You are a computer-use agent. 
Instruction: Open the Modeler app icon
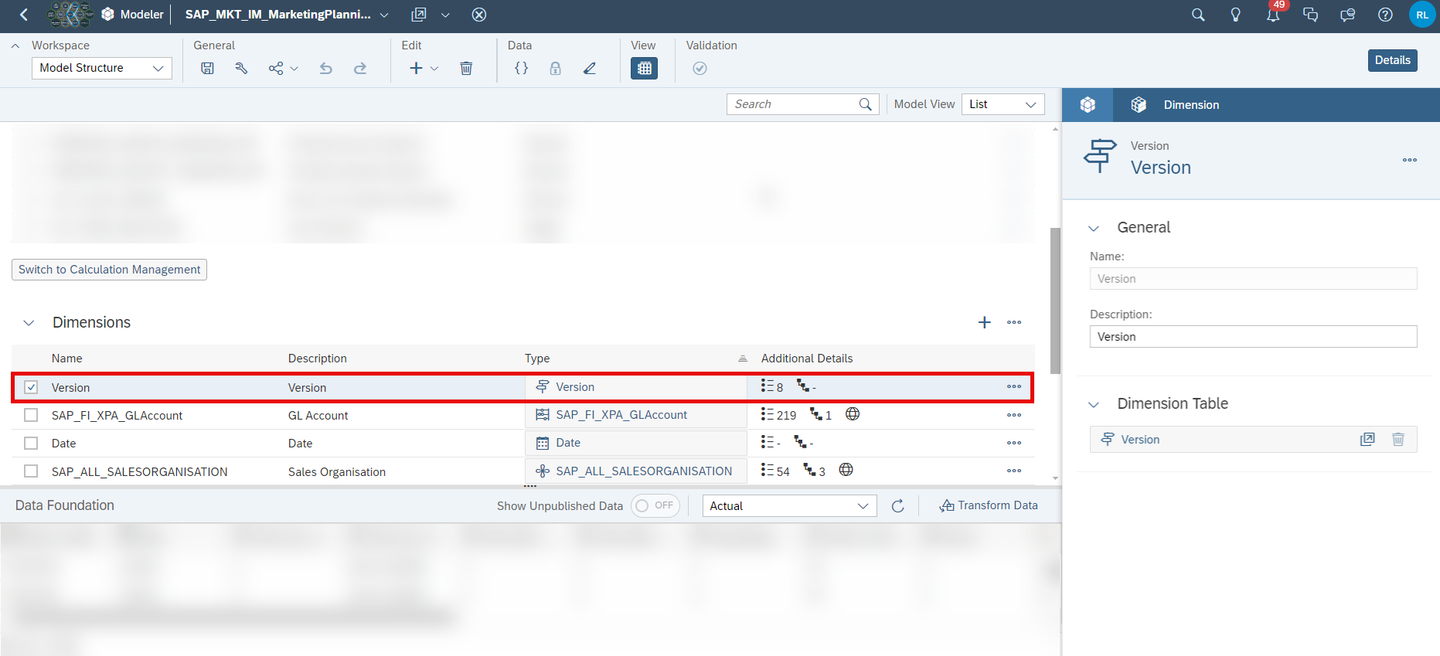pos(108,15)
